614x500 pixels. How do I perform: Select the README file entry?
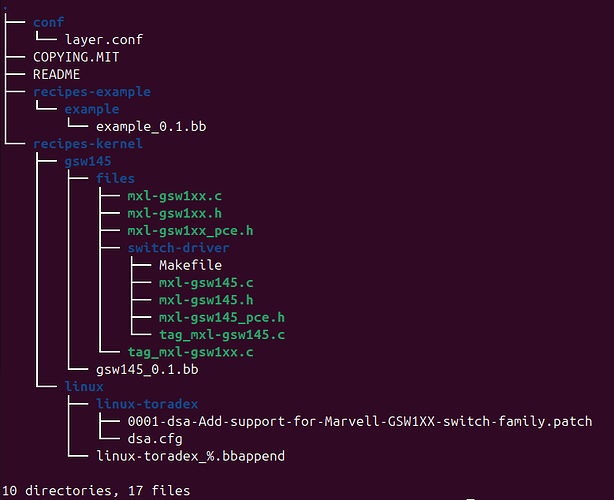57,74
